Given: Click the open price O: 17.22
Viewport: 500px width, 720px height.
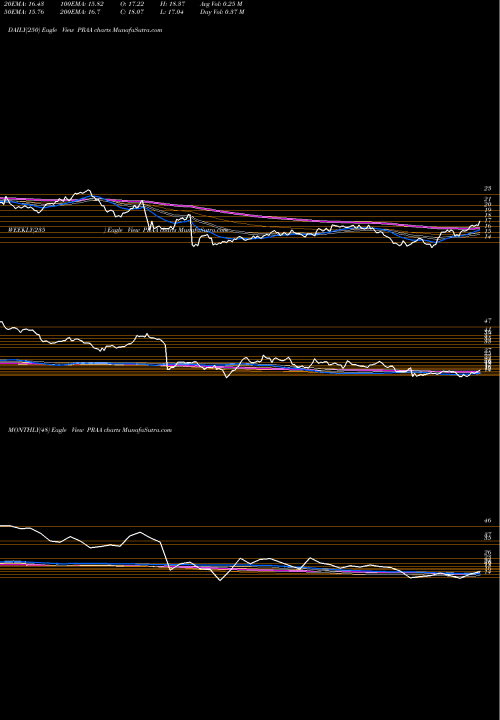Looking at the screenshot, I should (x=132, y=4).
